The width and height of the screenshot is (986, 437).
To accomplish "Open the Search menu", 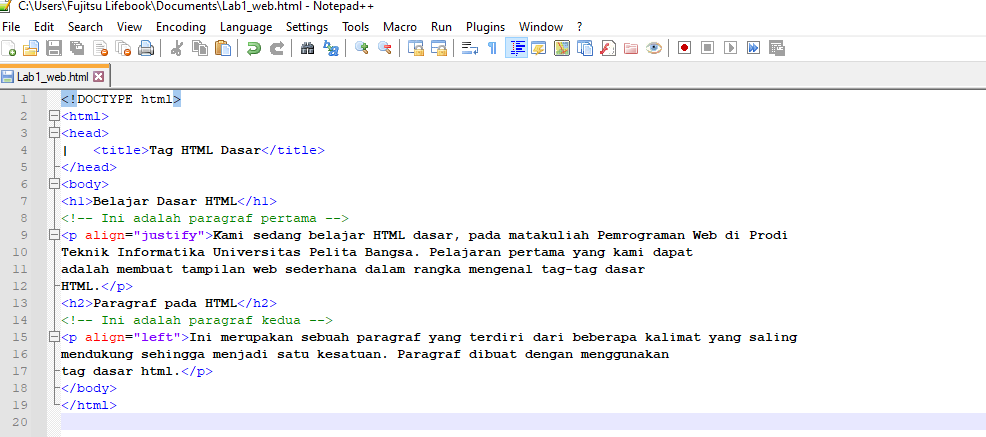I will pos(86,27).
